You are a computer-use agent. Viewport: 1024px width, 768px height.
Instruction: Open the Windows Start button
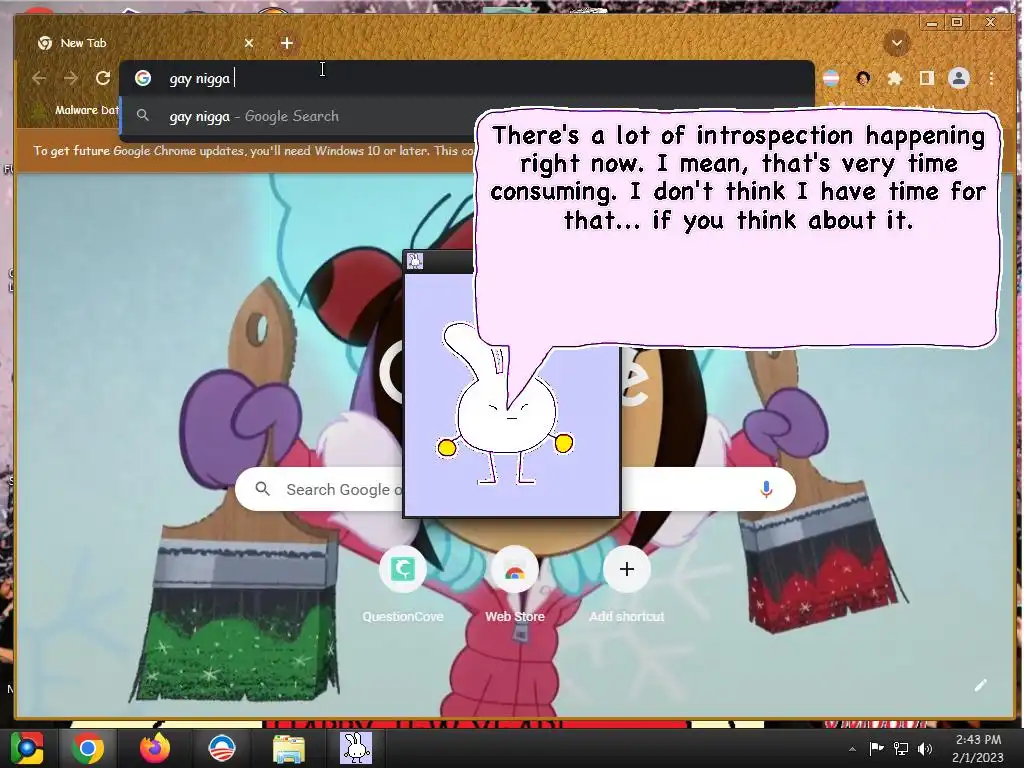click(x=26, y=748)
